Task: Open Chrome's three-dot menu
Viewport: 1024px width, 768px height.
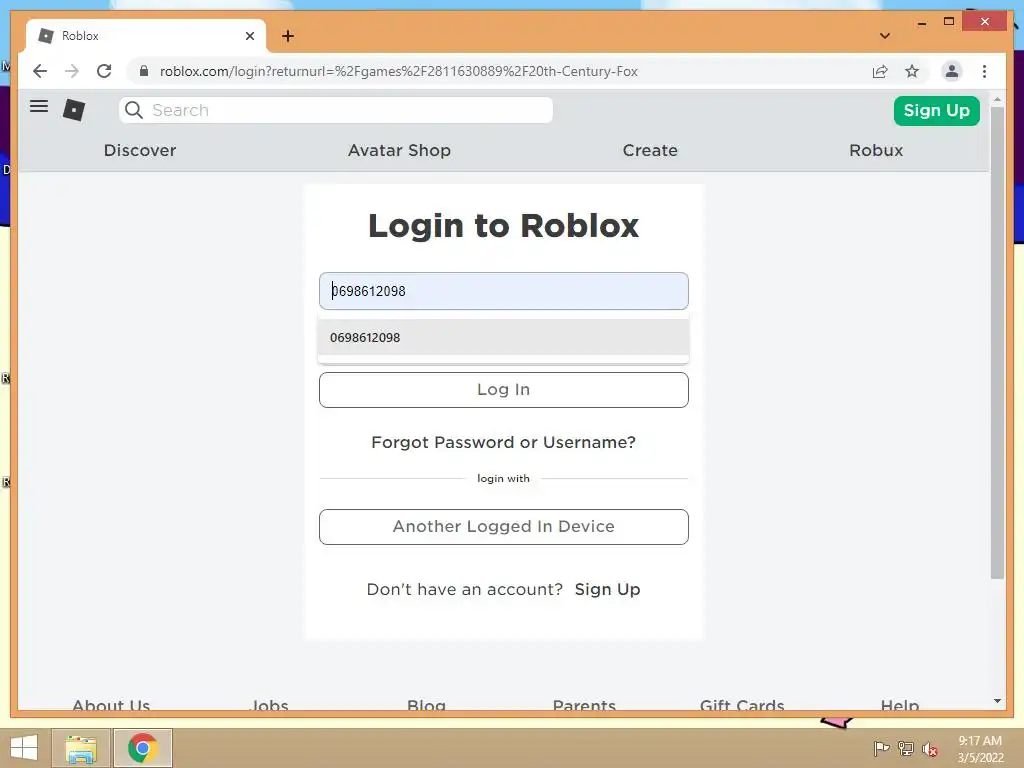Action: click(984, 71)
